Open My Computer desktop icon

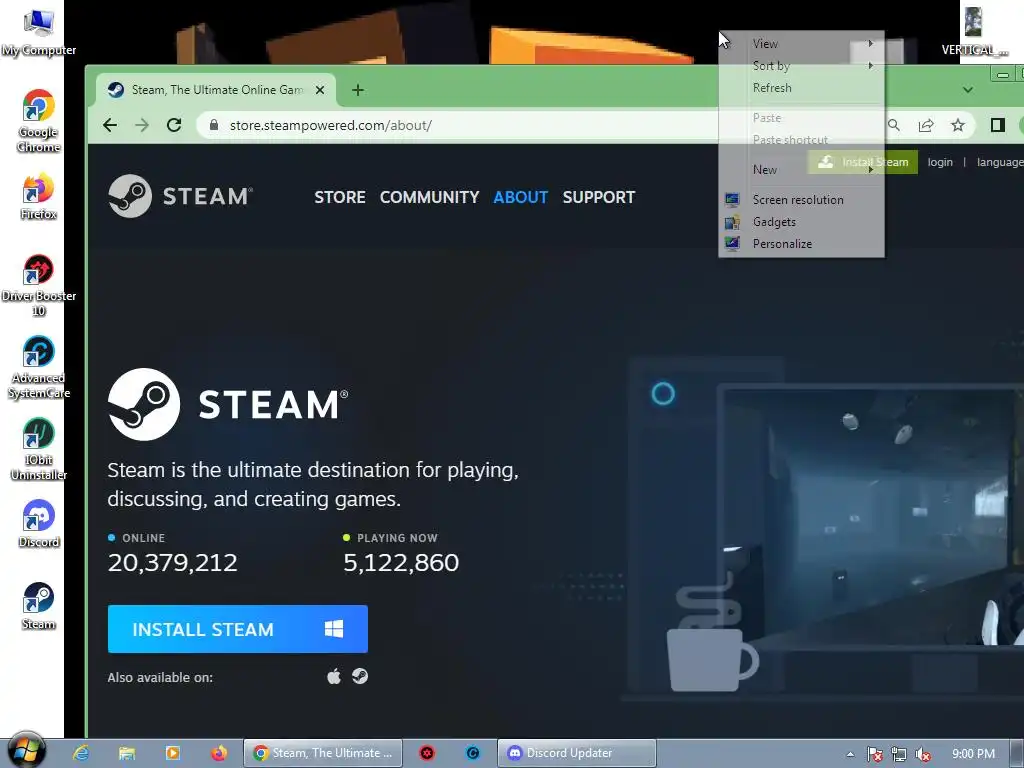click(x=39, y=32)
